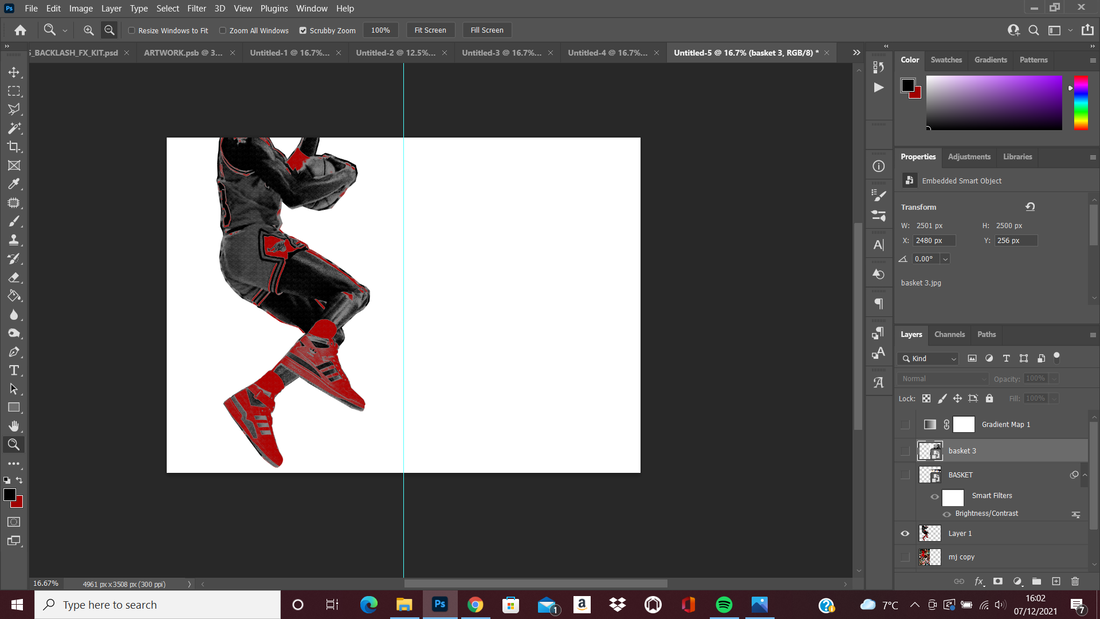Enable Zoom All Windows checkbox

(x=222, y=31)
